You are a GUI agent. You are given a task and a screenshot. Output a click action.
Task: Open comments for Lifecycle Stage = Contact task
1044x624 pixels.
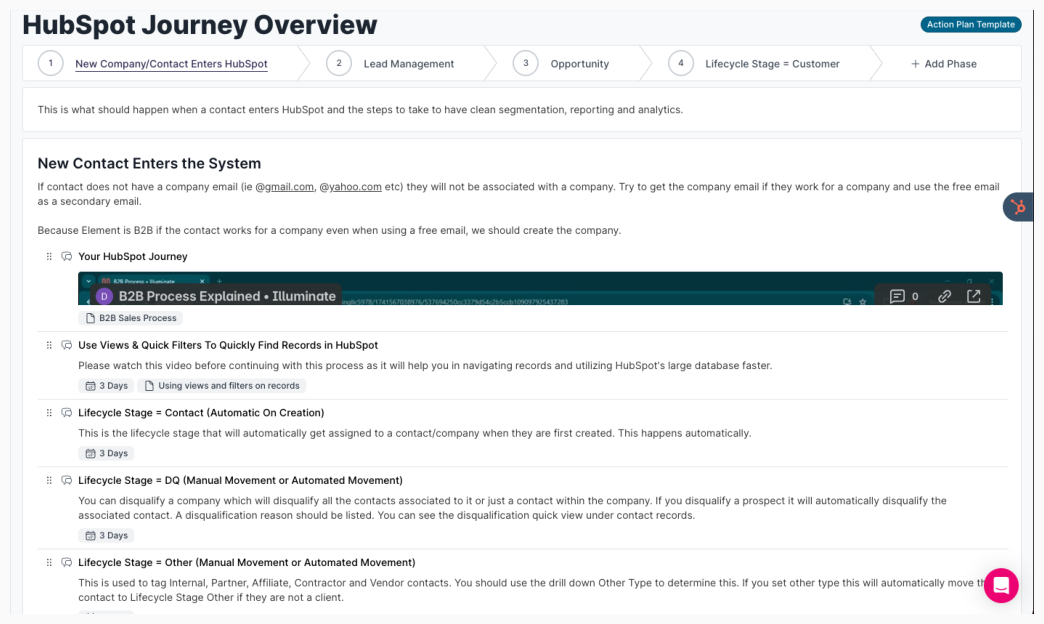click(x=67, y=413)
